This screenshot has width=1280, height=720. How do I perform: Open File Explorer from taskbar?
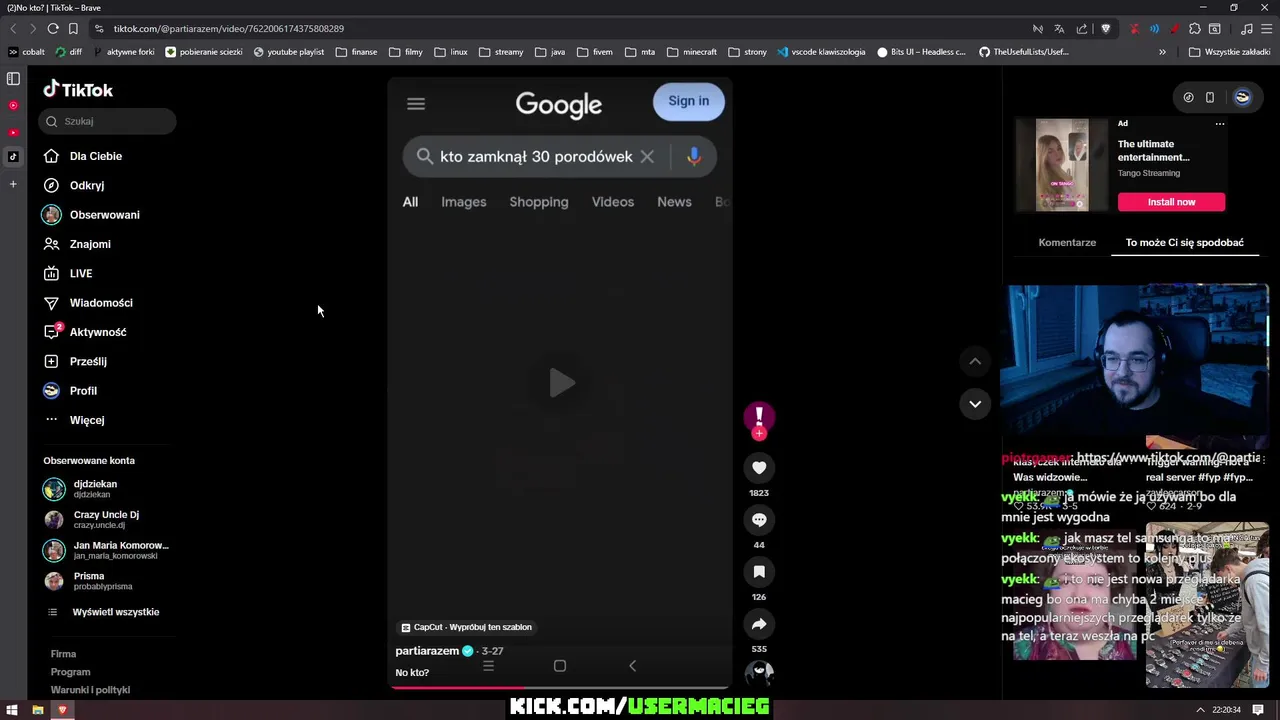coord(38,710)
